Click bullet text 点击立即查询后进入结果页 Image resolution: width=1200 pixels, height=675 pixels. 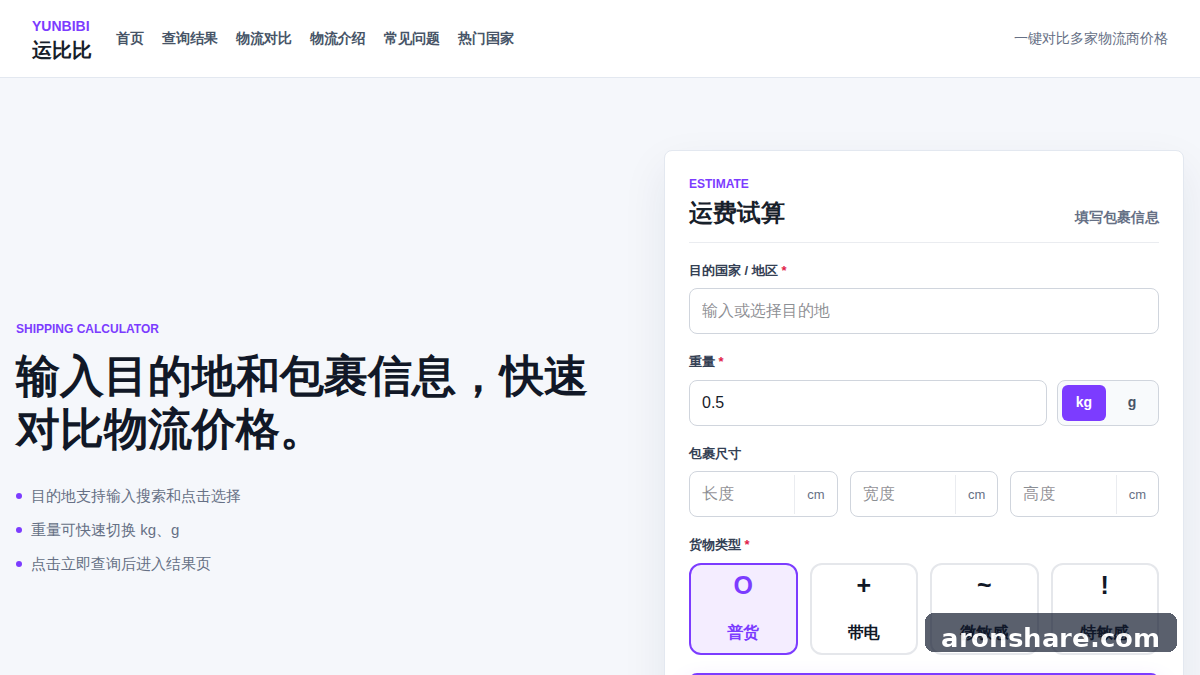tap(121, 564)
